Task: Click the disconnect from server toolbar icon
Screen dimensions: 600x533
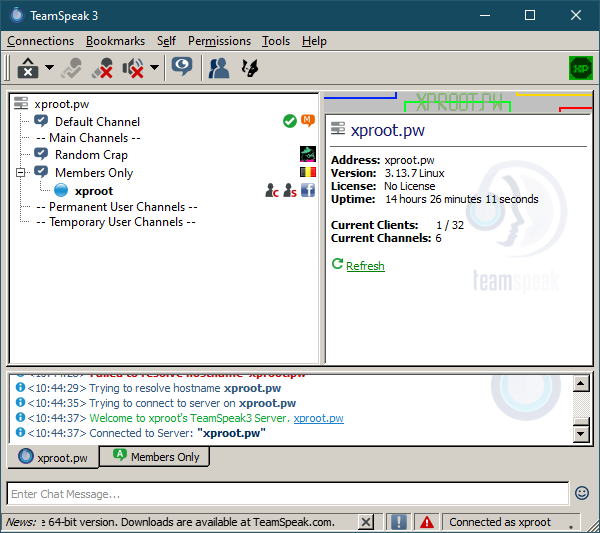Action: 28,68
